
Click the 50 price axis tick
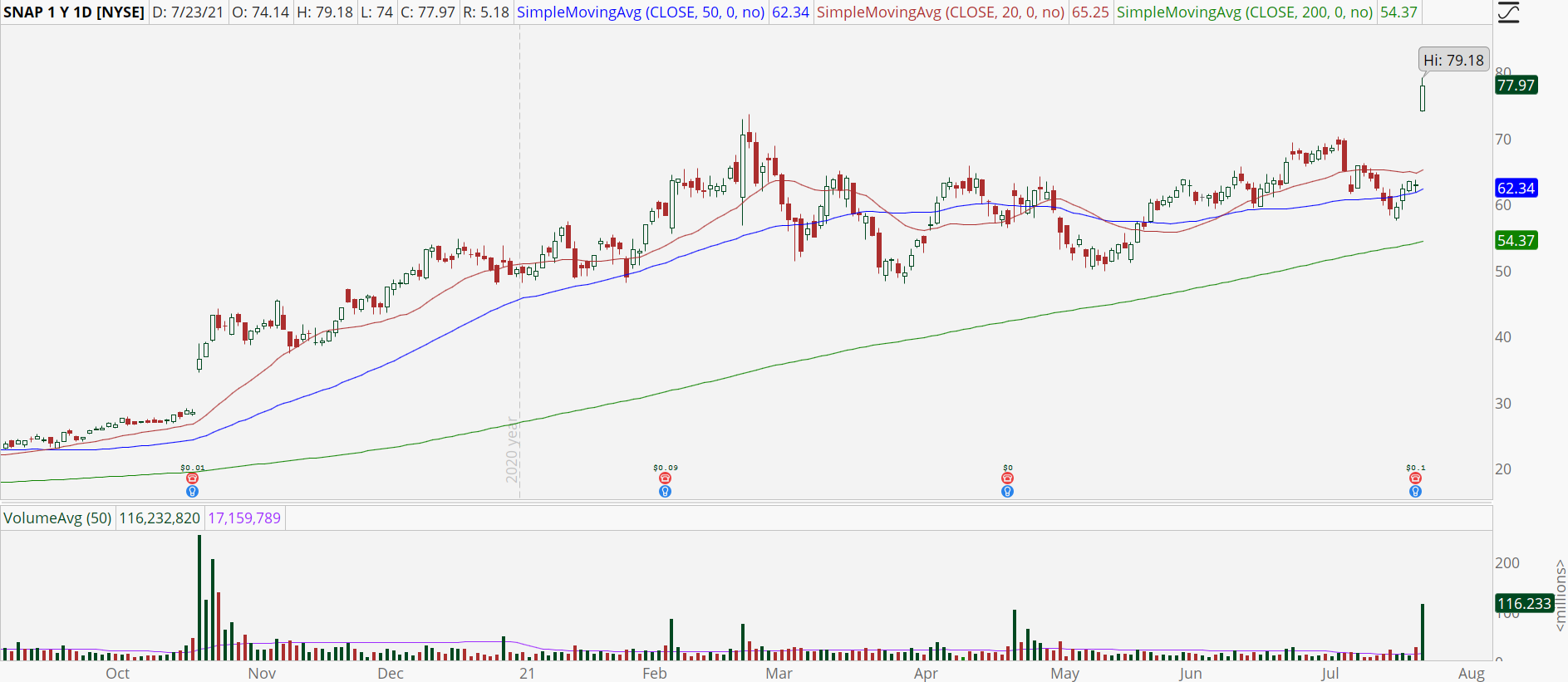tap(1503, 272)
